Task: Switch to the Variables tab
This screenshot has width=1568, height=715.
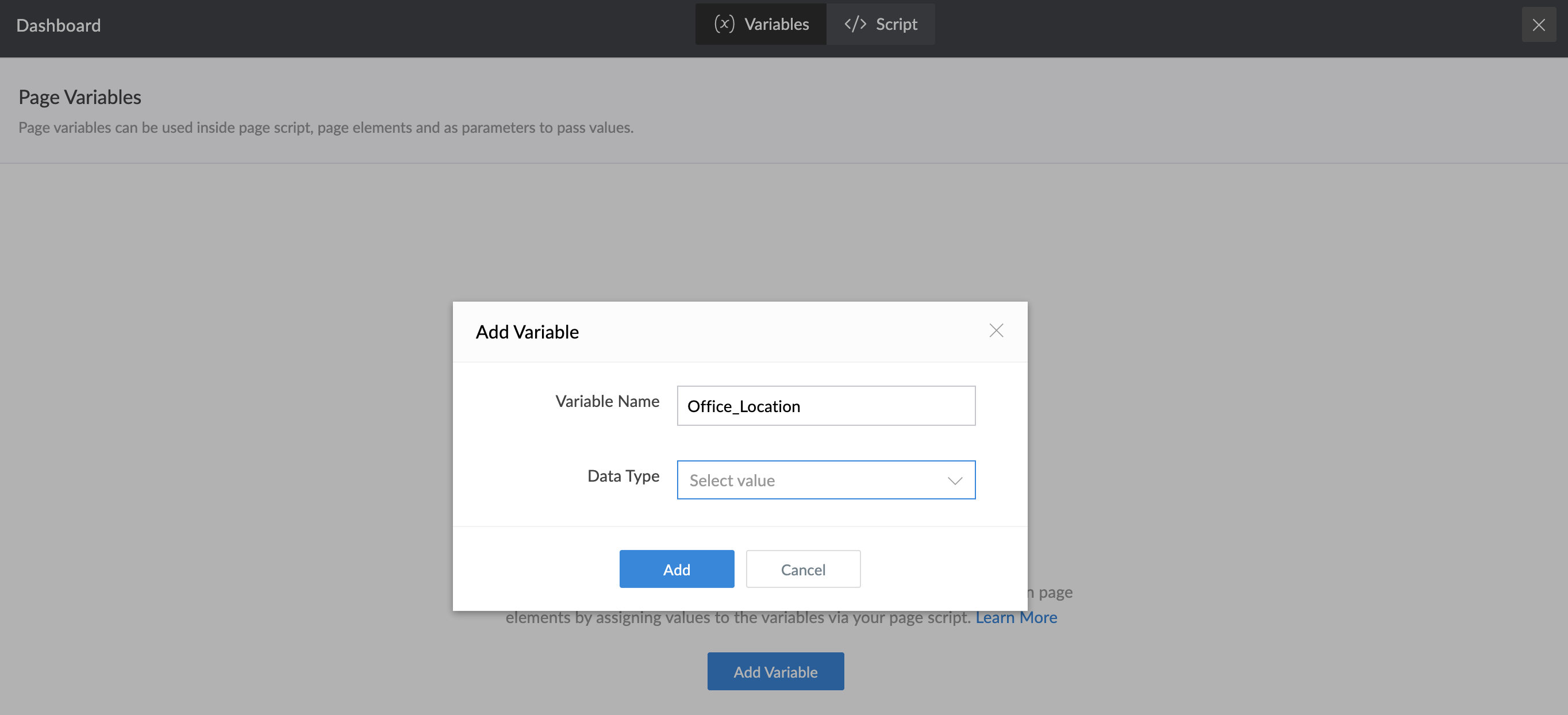Action: tap(761, 24)
